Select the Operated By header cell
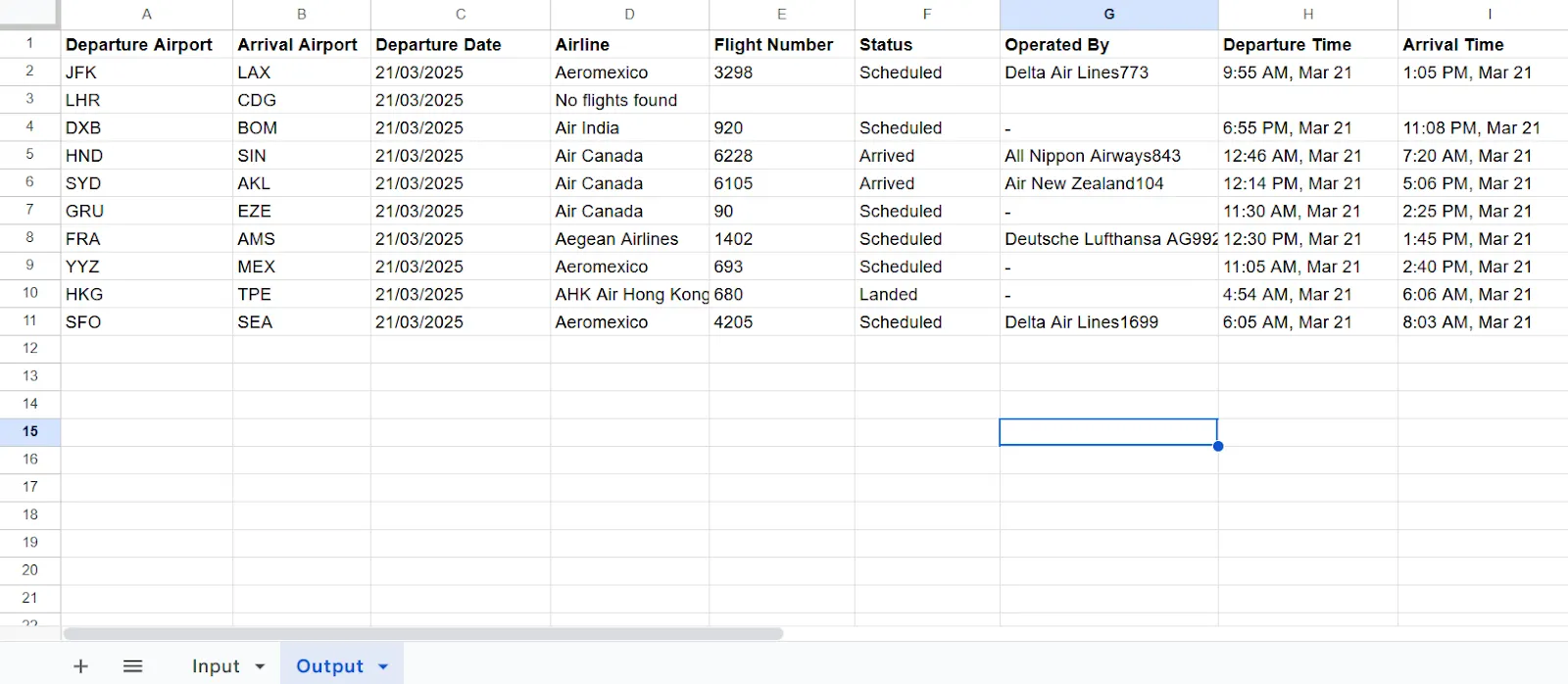 click(1109, 45)
